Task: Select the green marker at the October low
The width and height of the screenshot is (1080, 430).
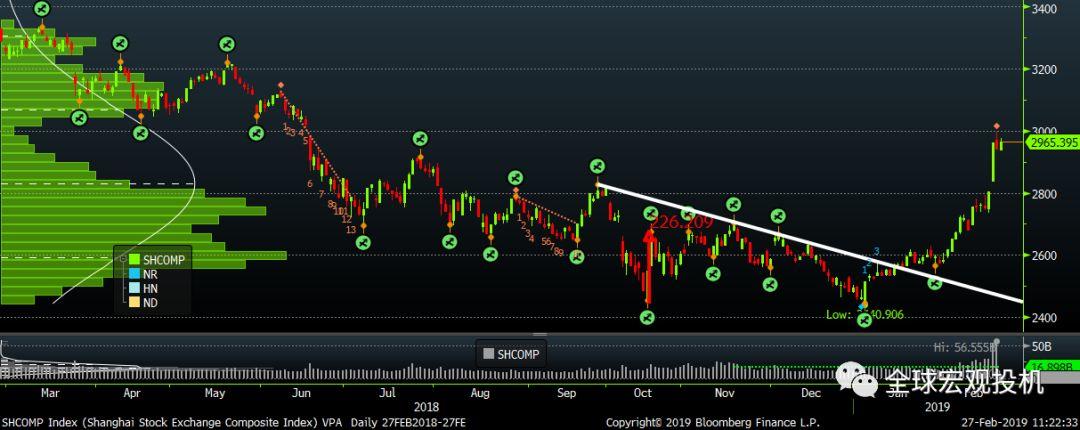Action: [x=647, y=317]
